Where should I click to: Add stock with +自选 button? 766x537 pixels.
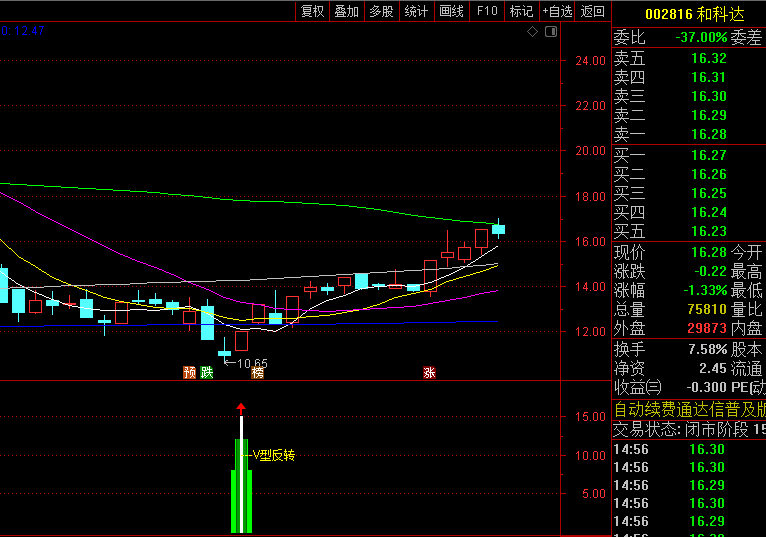tap(557, 11)
